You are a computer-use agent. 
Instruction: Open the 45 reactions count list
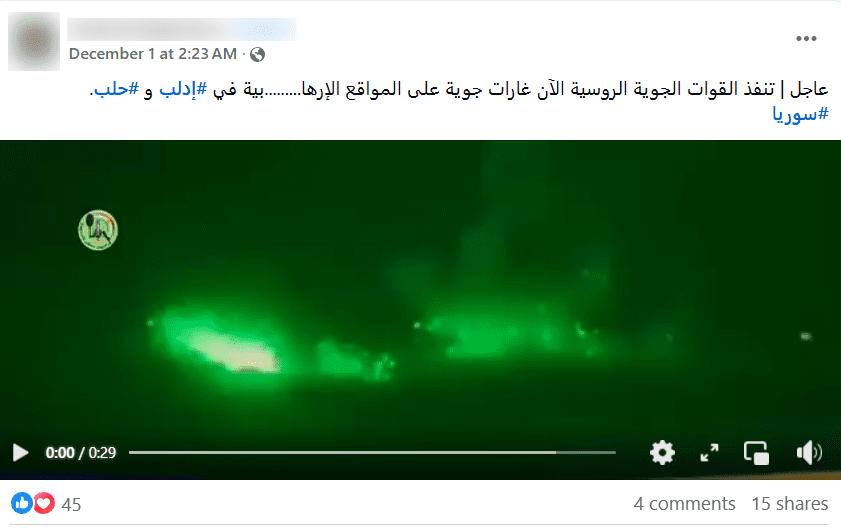pos(71,504)
